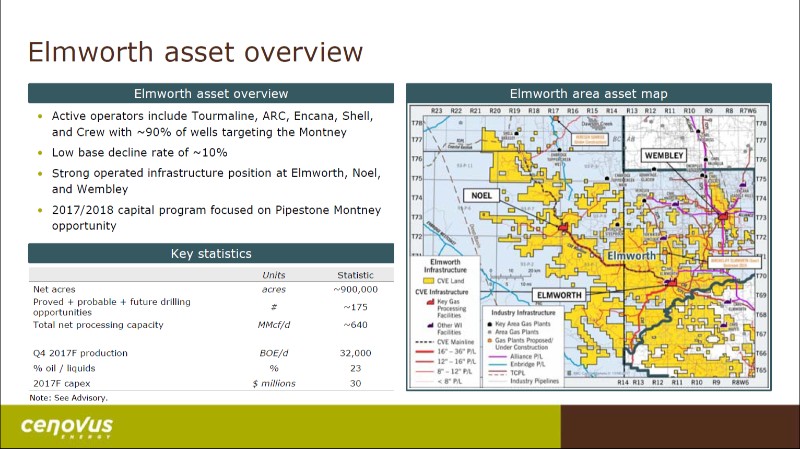The width and height of the screenshot is (800, 449).
Task: Click the 'Key statistics' header bar
Action: tap(211, 254)
